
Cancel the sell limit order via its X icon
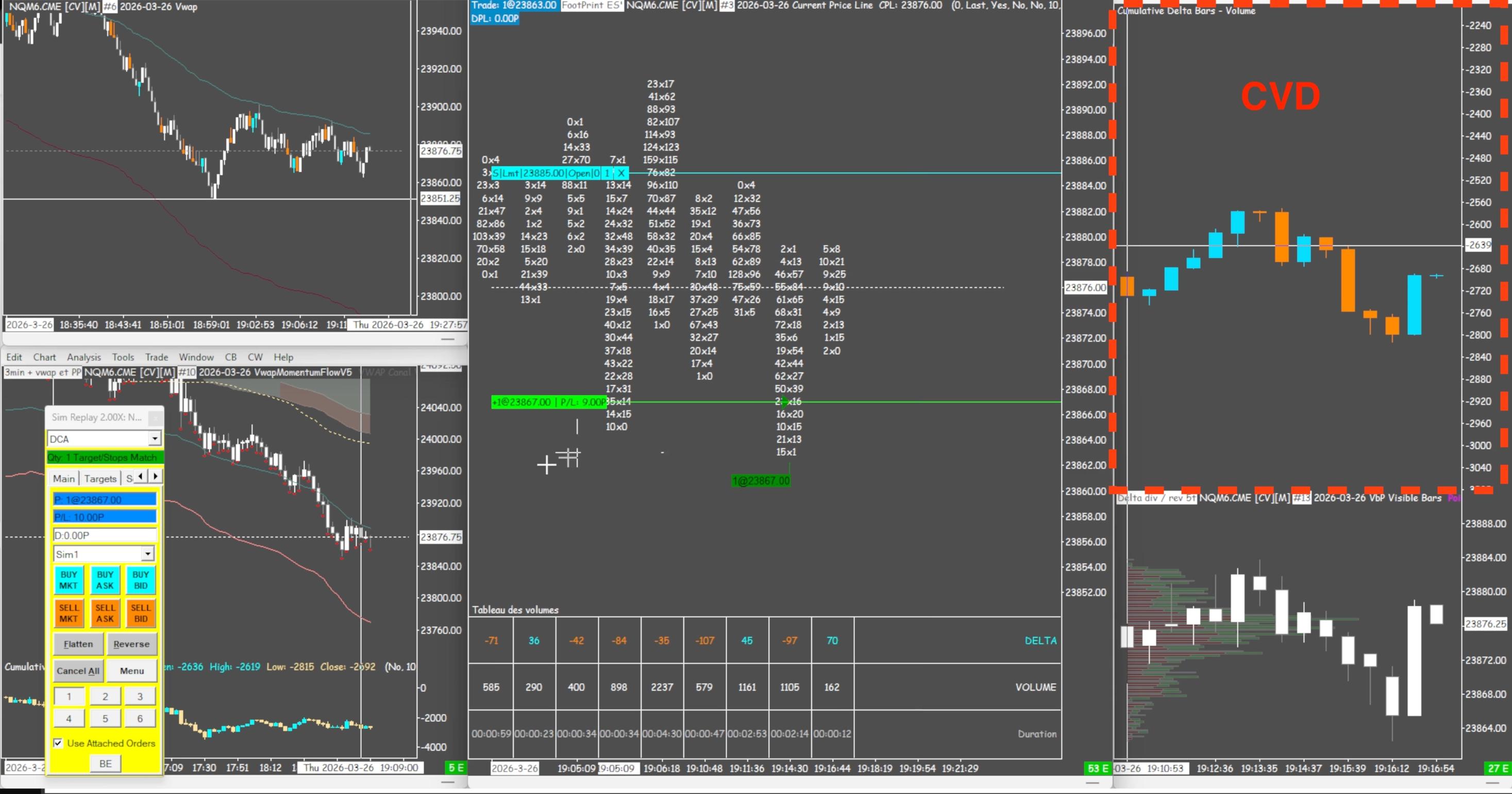[621, 173]
